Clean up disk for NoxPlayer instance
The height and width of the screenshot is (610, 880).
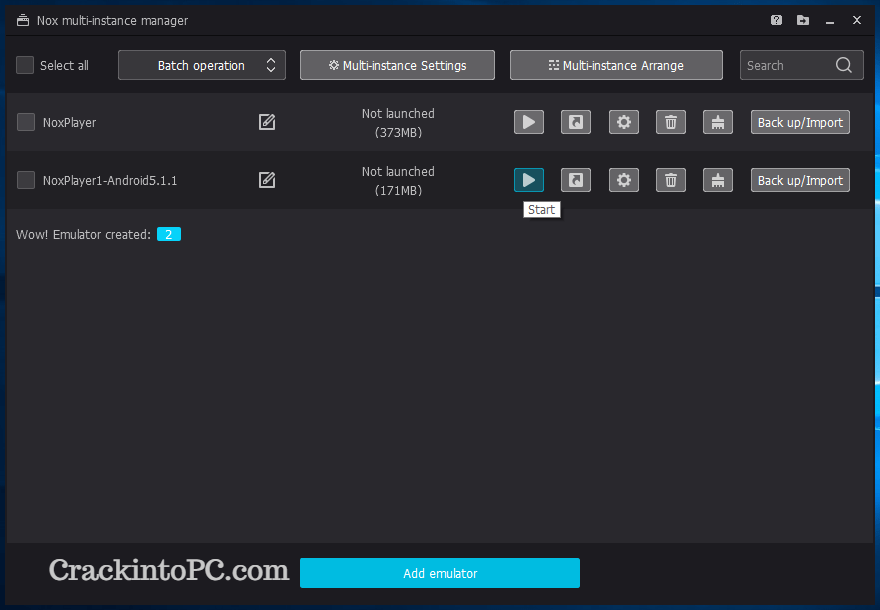tap(718, 122)
